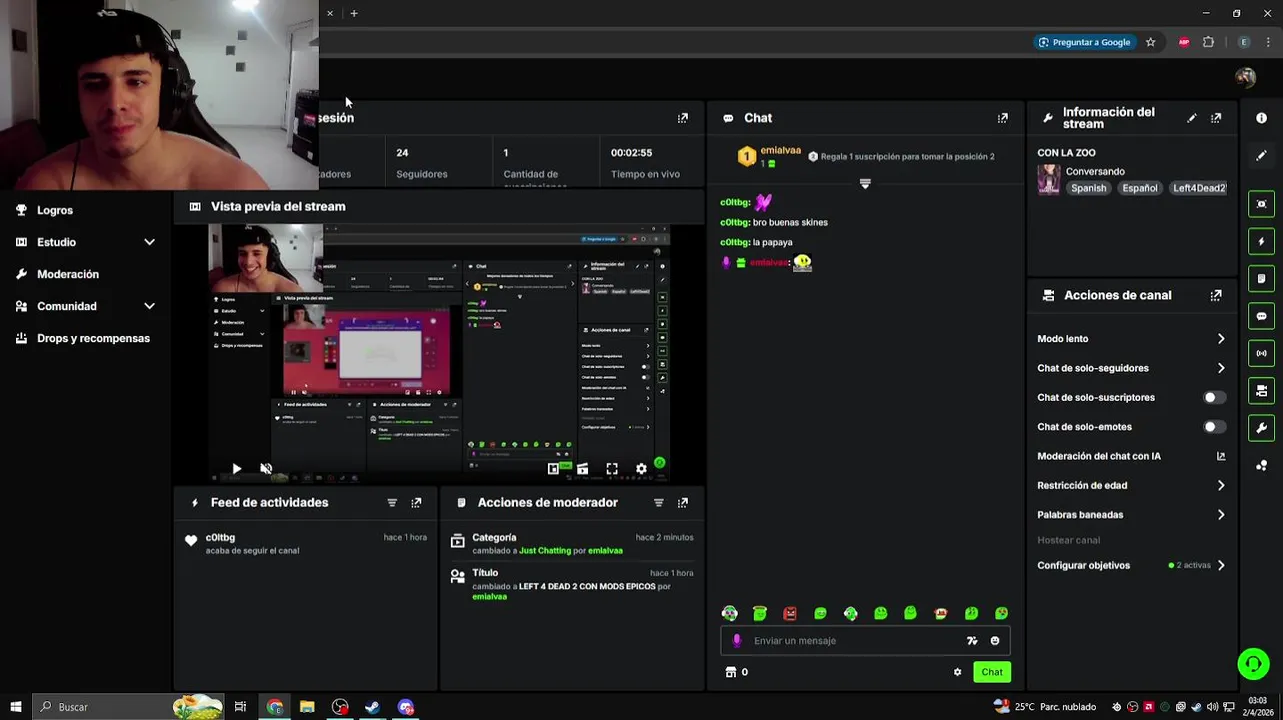Image resolution: width=1283 pixels, height=720 pixels.
Task: Open user profile avatar at top right
Action: [x=1245, y=77]
